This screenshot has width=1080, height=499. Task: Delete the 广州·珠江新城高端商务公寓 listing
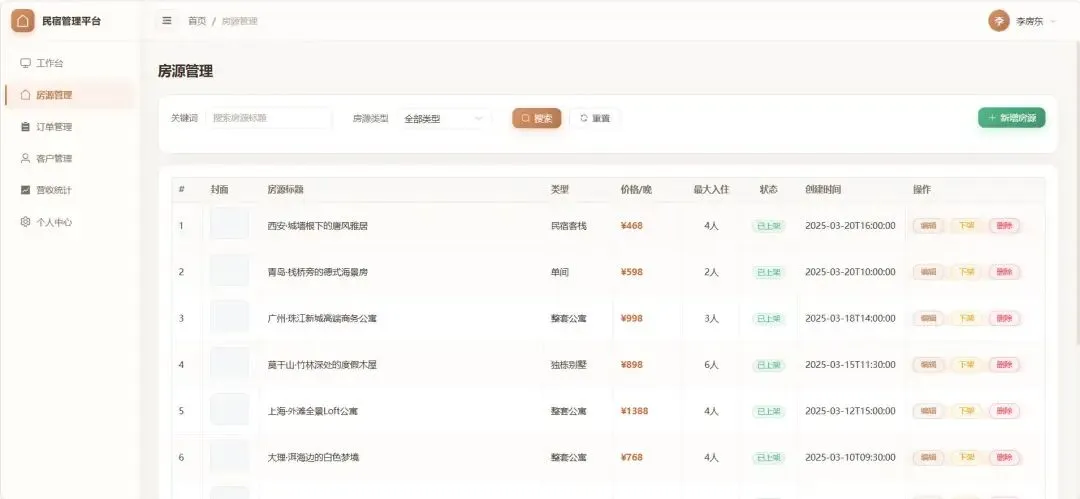[x=1004, y=318]
